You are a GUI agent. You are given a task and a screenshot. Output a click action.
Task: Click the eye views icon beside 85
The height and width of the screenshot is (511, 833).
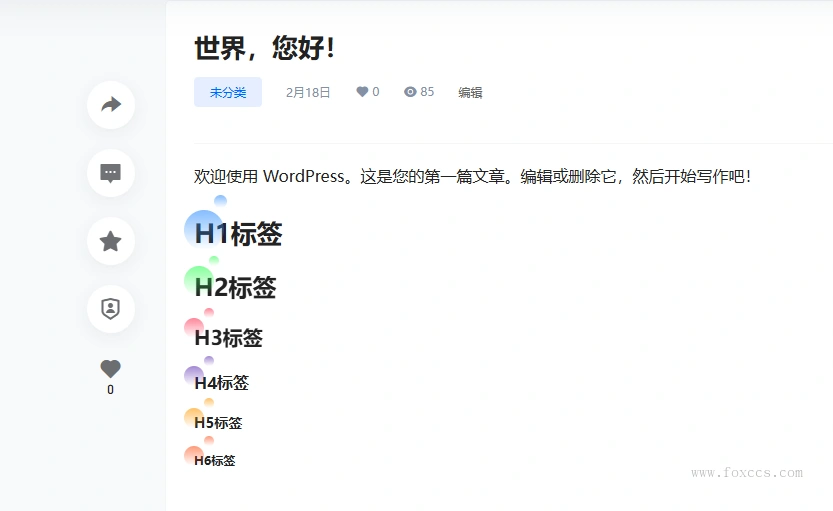point(410,92)
